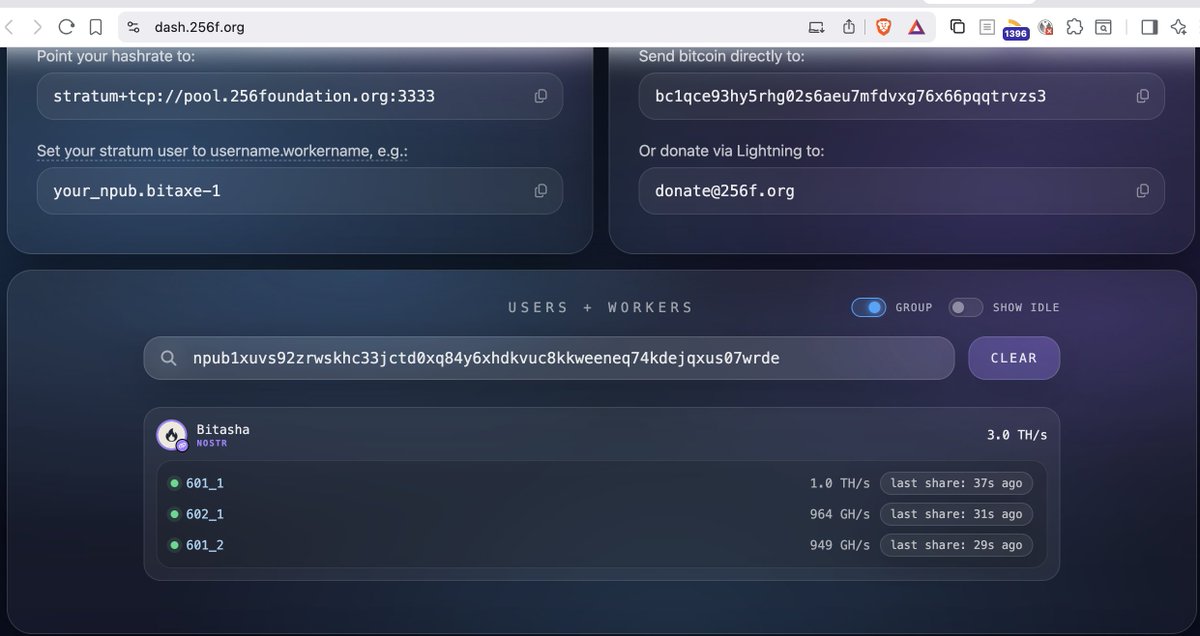1200x636 pixels.
Task: Toggle the browser sidebar panel
Action: coord(1149,27)
